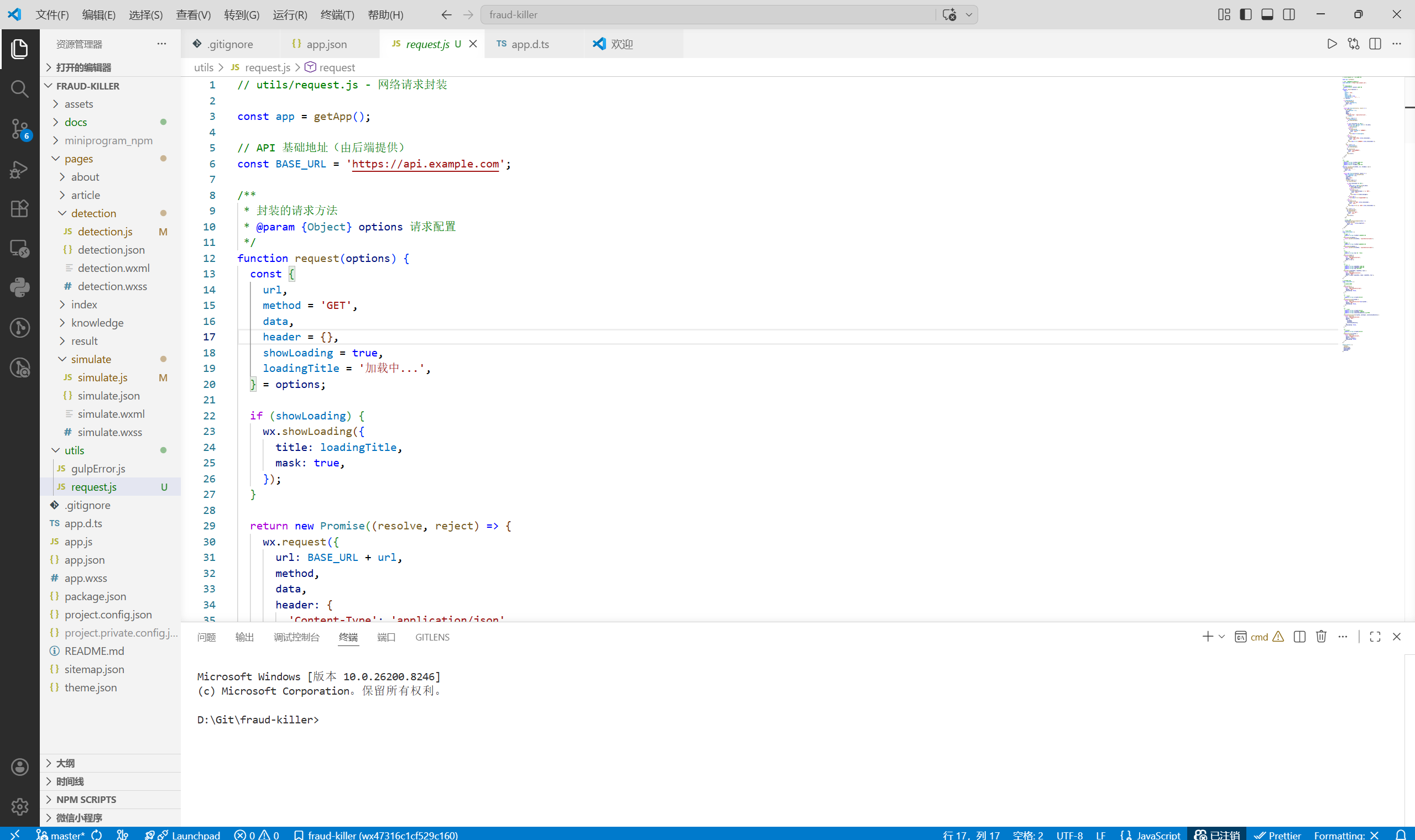Close the terminal panel
Screen dimensions: 1415x840
click(x=1396, y=637)
